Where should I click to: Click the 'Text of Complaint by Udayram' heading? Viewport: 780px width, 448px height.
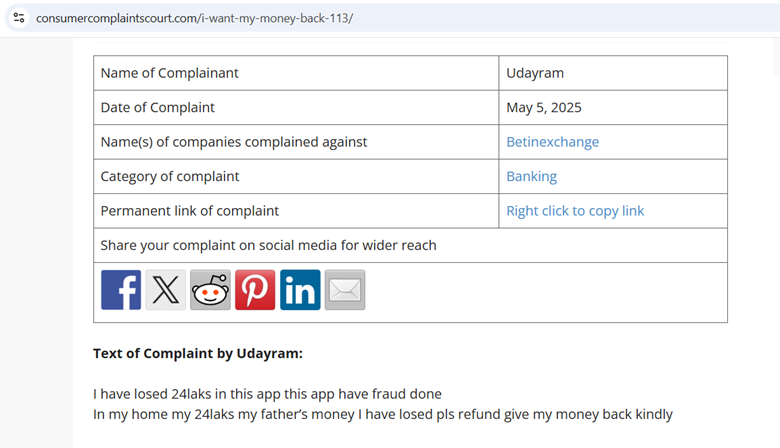[198, 353]
